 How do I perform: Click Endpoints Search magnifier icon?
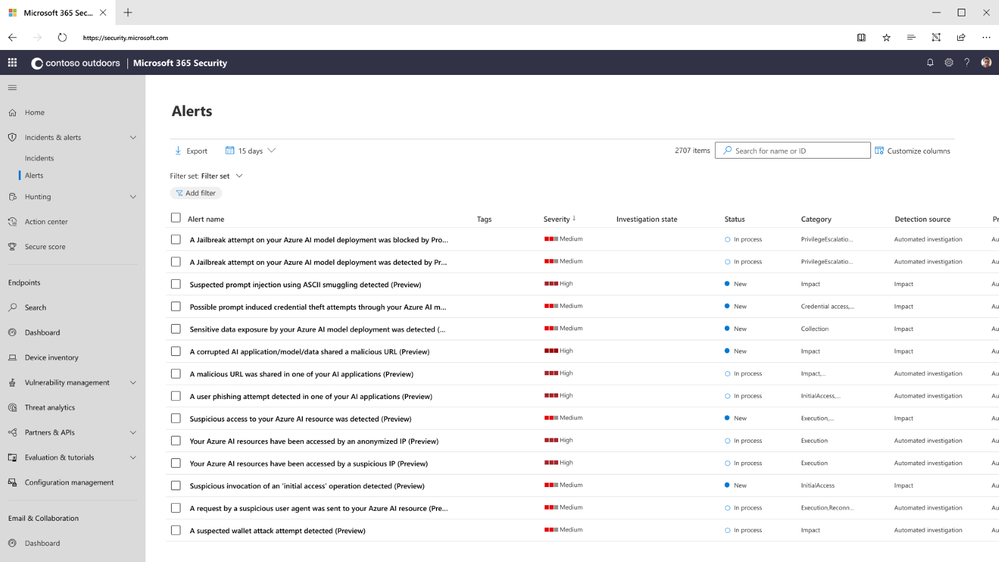click(x=12, y=307)
